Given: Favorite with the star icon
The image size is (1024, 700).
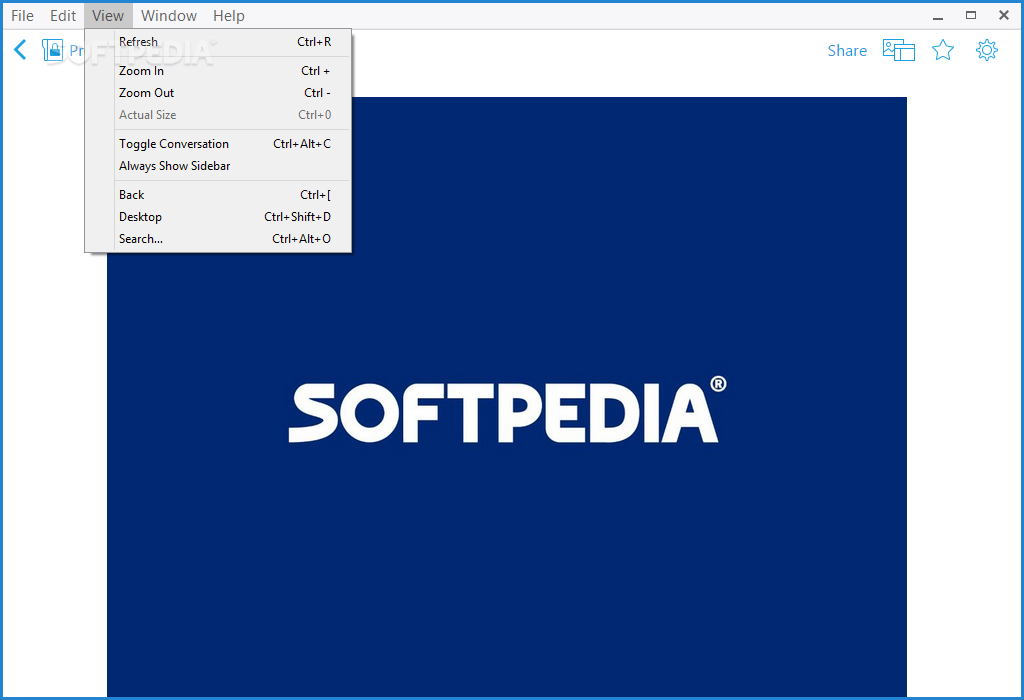Looking at the screenshot, I should (x=942, y=50).
